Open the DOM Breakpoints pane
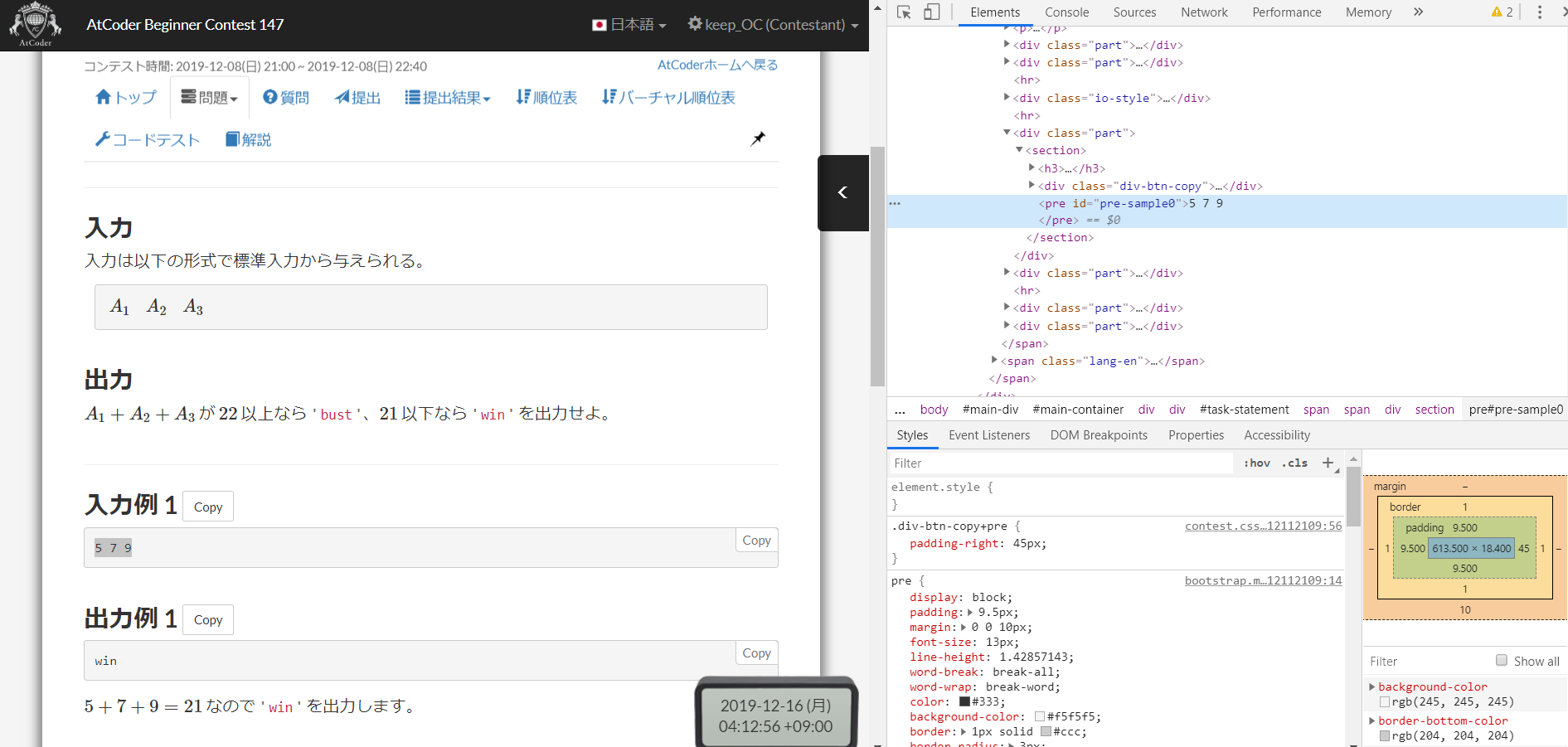 point(1099,435)
